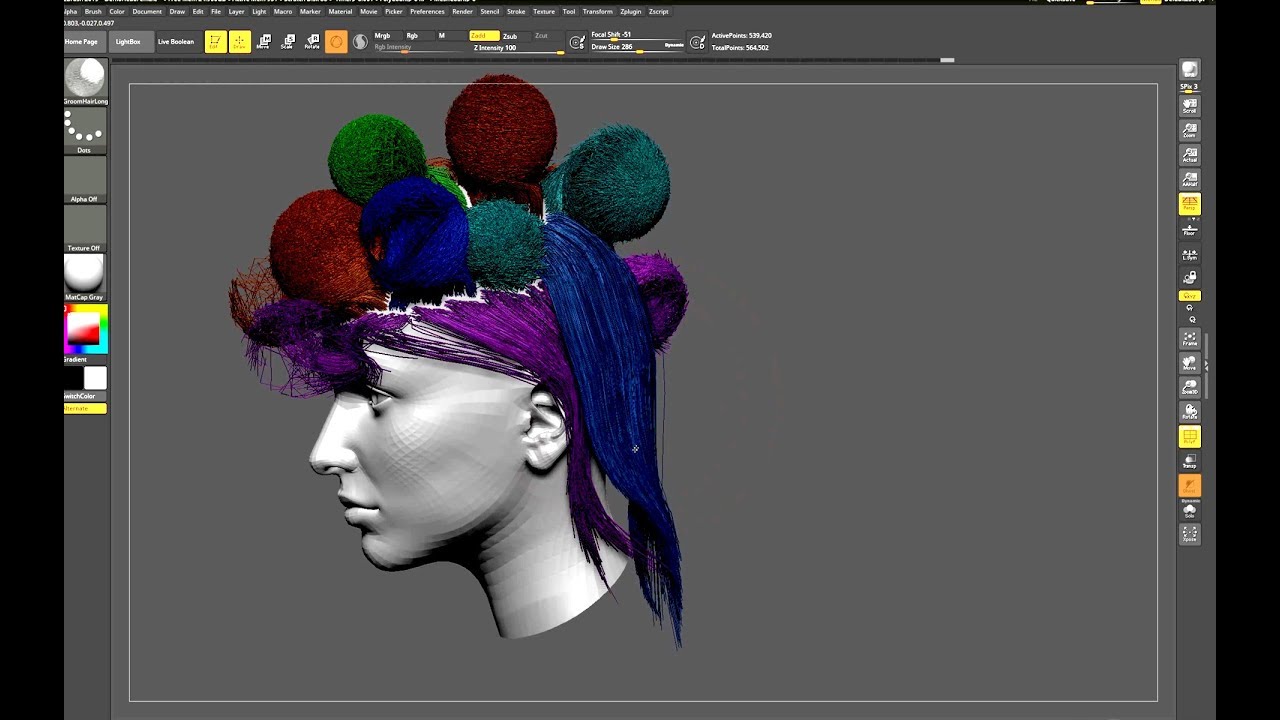1280x720 pixels.
Task: Toggle the orange Gizmo 3D button
Action: [336, 42]
